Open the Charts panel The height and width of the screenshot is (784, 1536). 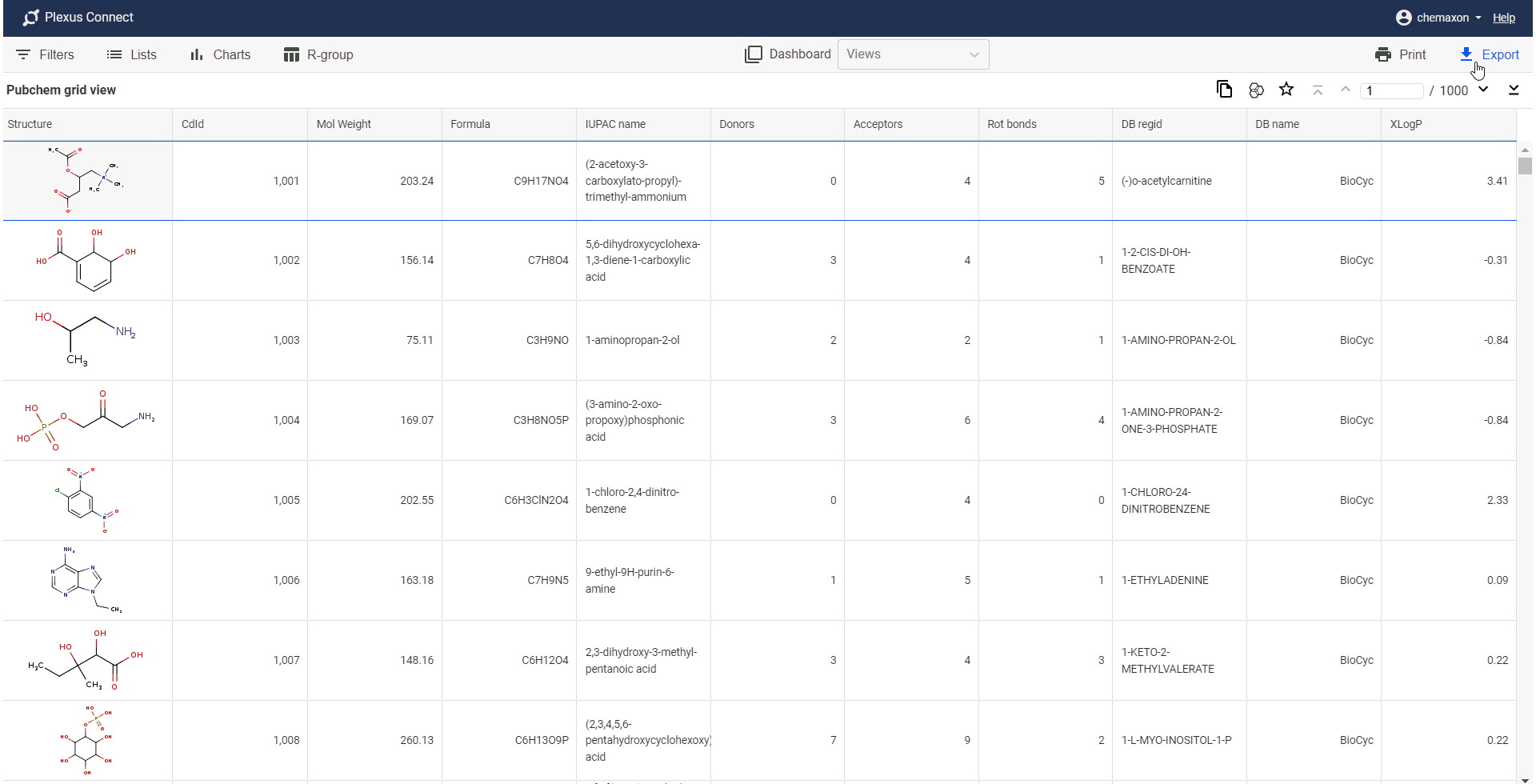pos(220,54)
